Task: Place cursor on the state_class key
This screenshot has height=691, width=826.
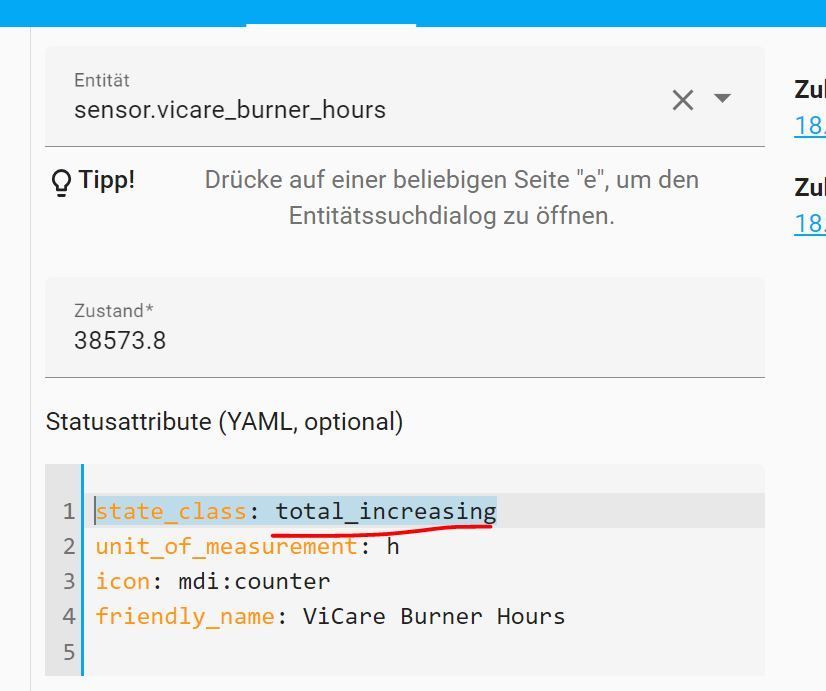Action: pyautogui.click(x=171, y=512)
